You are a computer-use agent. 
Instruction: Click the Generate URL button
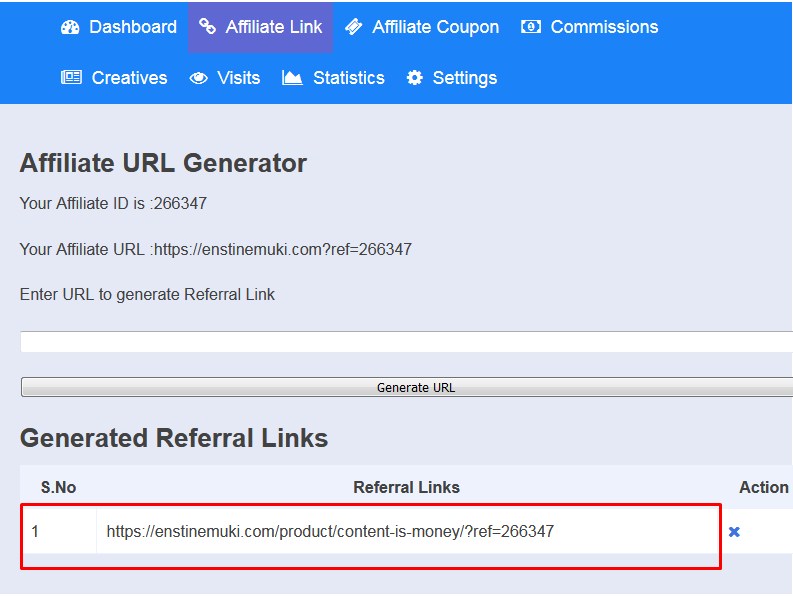click(407, 387)
